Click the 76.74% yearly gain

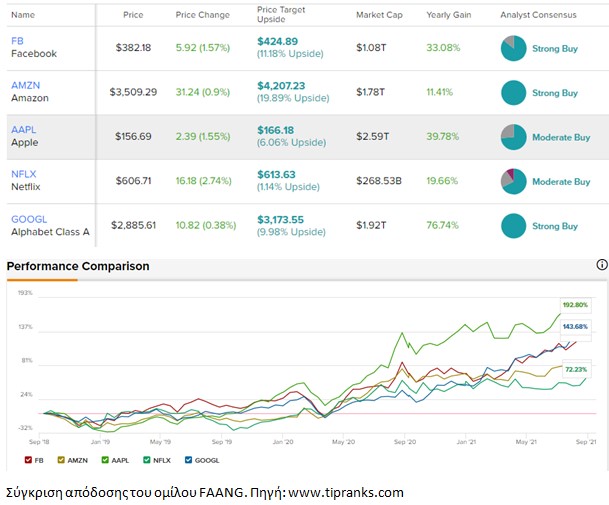point(442,225)
